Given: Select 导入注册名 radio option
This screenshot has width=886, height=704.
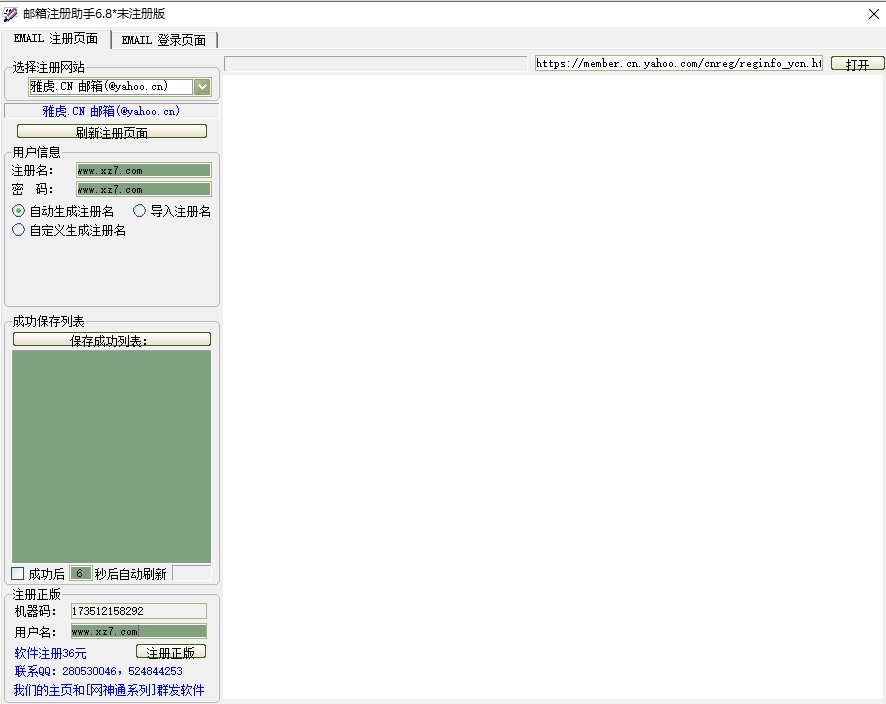Looking at the screenshot, I should (140, 211).
